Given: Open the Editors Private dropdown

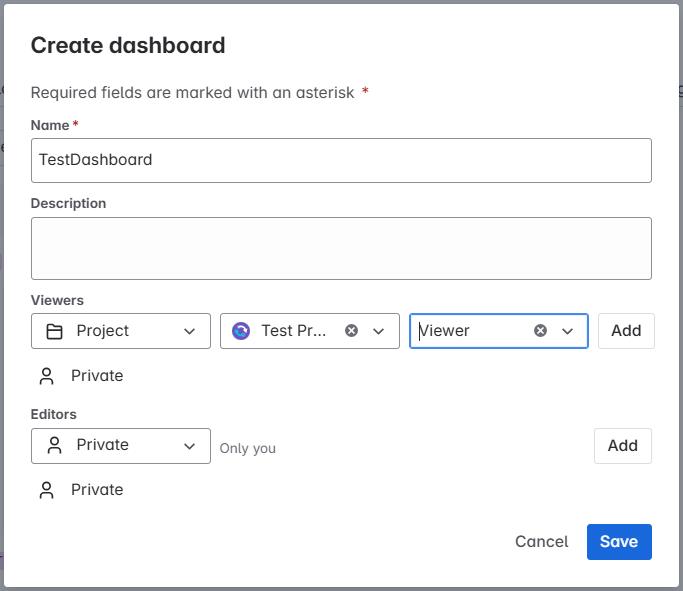Looking at the screenshot, I should (121, 446).
